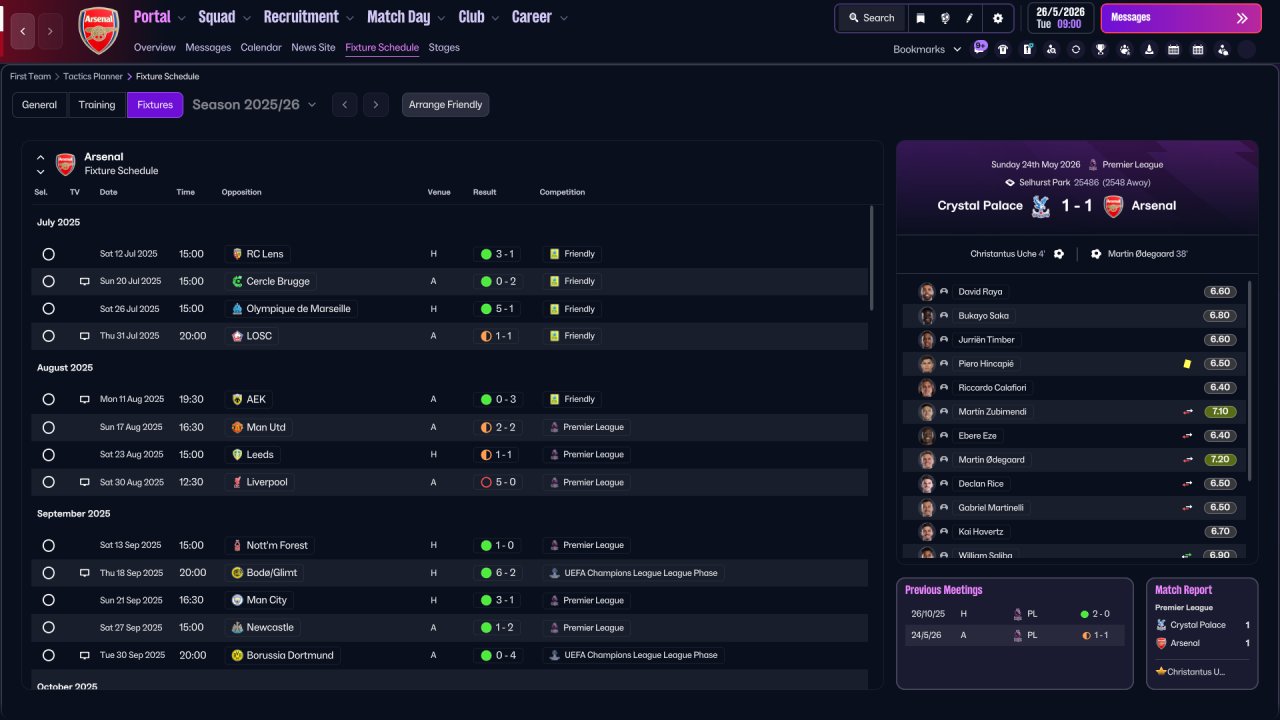
Task: Click the Arsenal crest in the match summary
Action: [x=1113, y=206]
